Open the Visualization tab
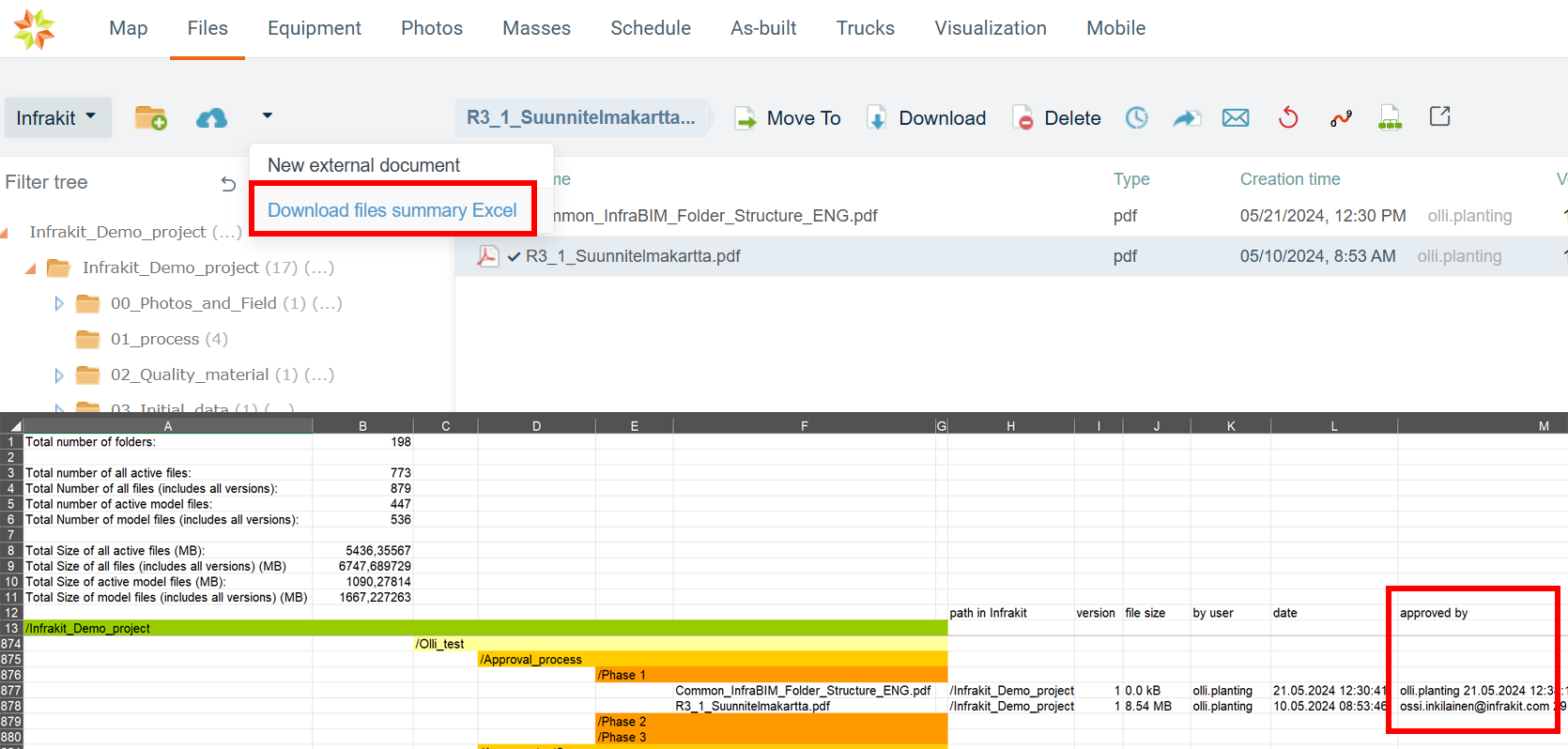This screenshot has height=749, width=1568. coord(991,28)
